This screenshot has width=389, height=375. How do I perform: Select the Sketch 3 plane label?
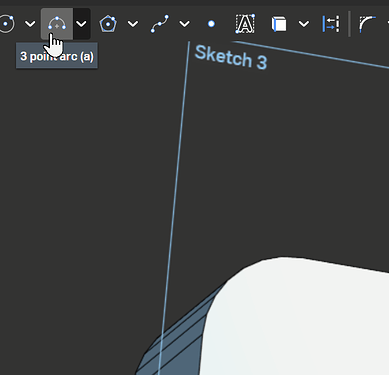tap(231, 57)
